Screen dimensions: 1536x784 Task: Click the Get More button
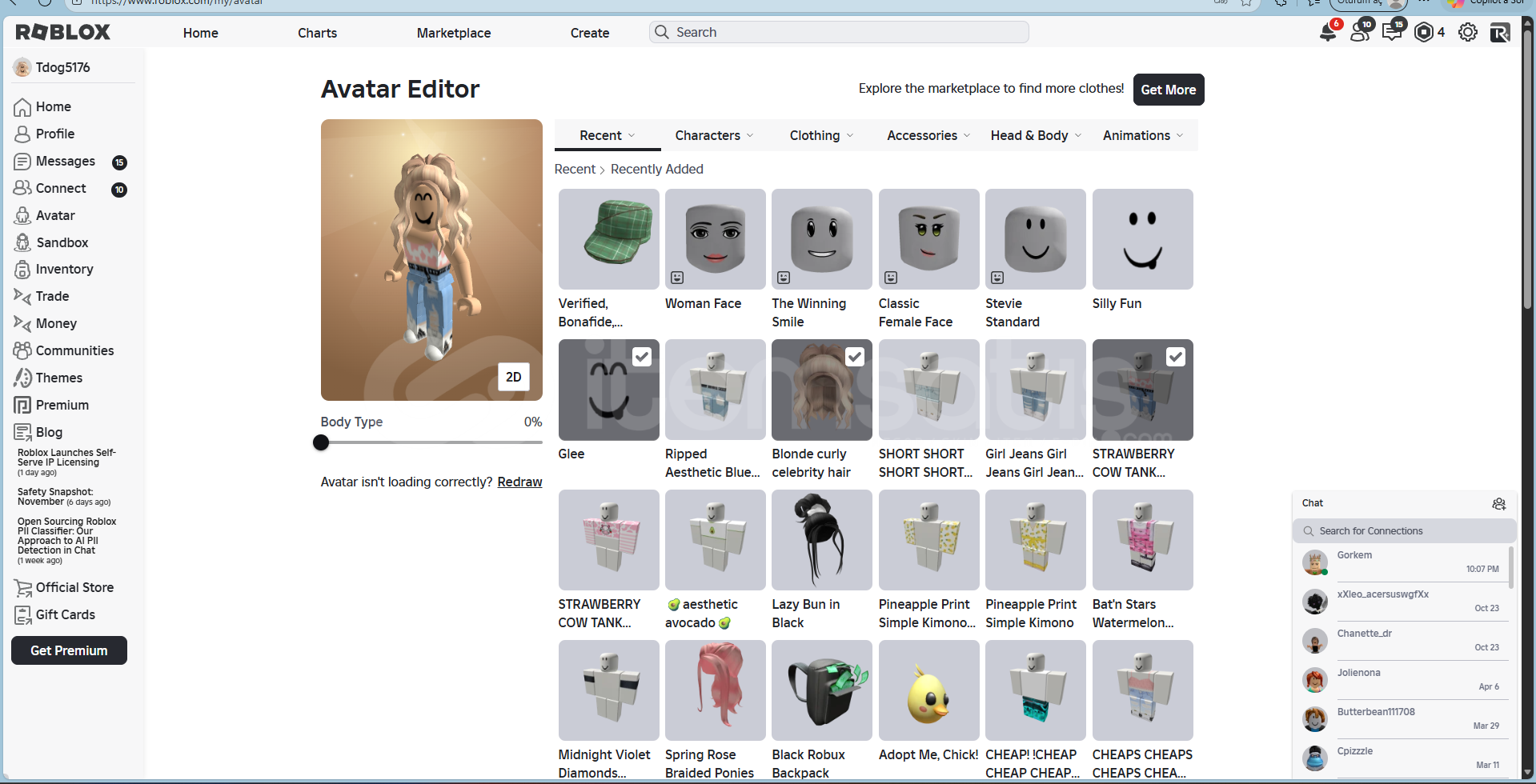coord(1168,90)
